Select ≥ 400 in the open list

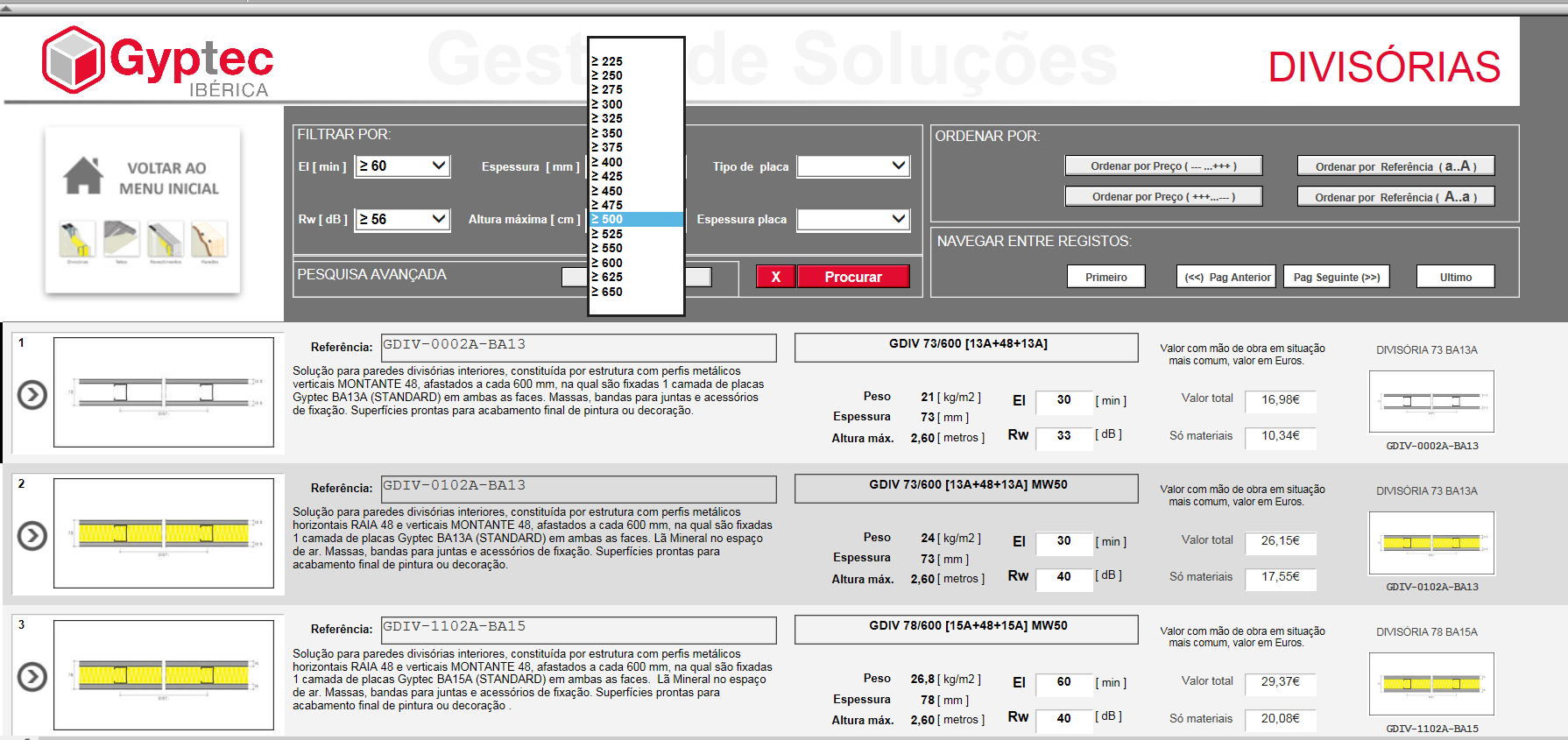click(x=636, y=162)
